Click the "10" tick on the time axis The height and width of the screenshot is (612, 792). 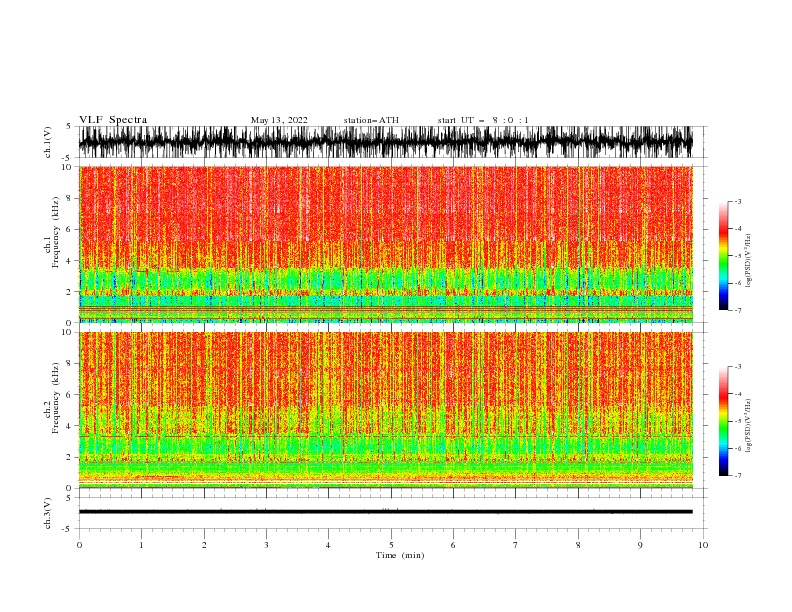(703, 545)
